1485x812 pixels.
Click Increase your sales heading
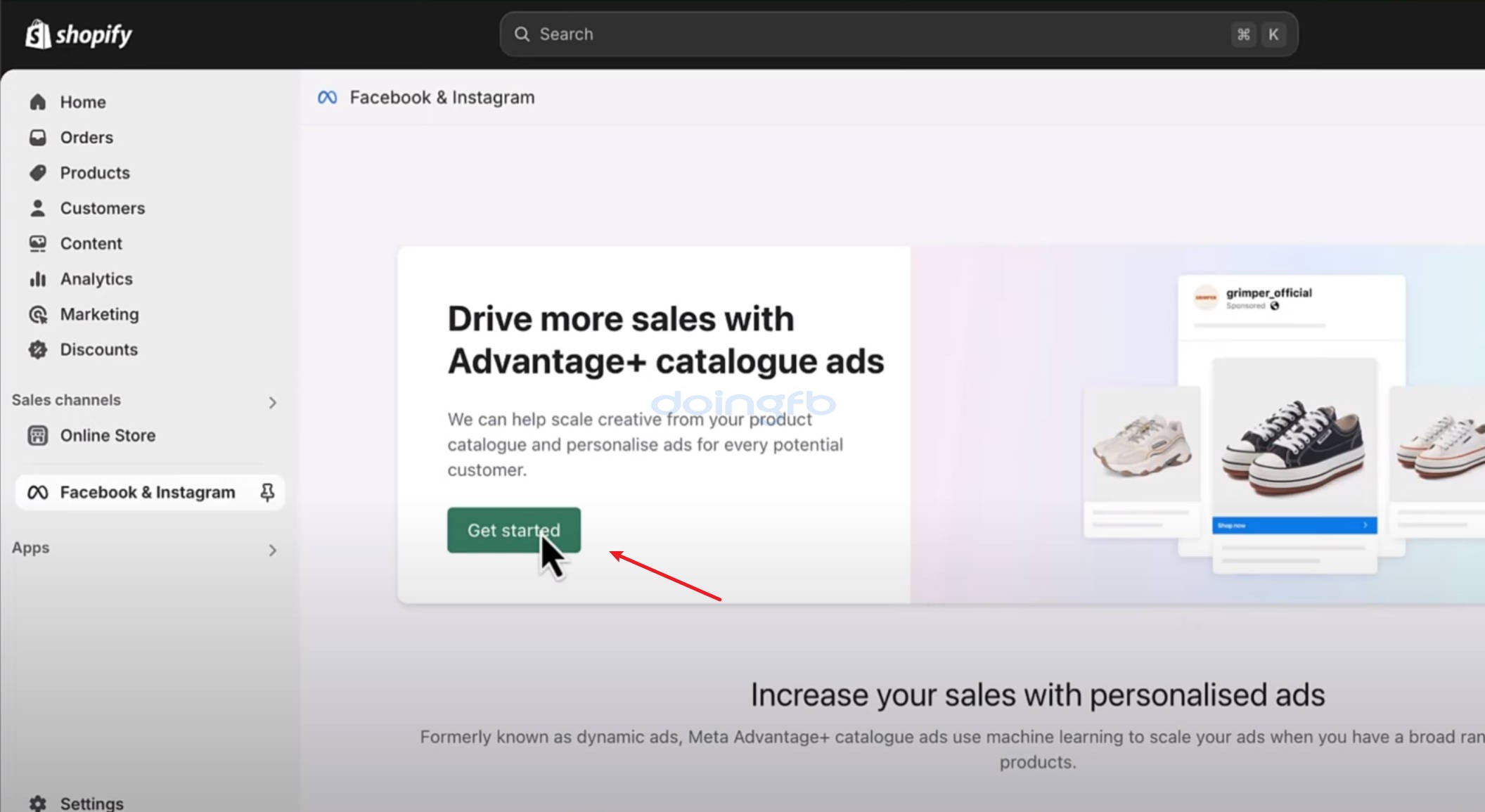pyautogui.click(x=1038, y=695)
